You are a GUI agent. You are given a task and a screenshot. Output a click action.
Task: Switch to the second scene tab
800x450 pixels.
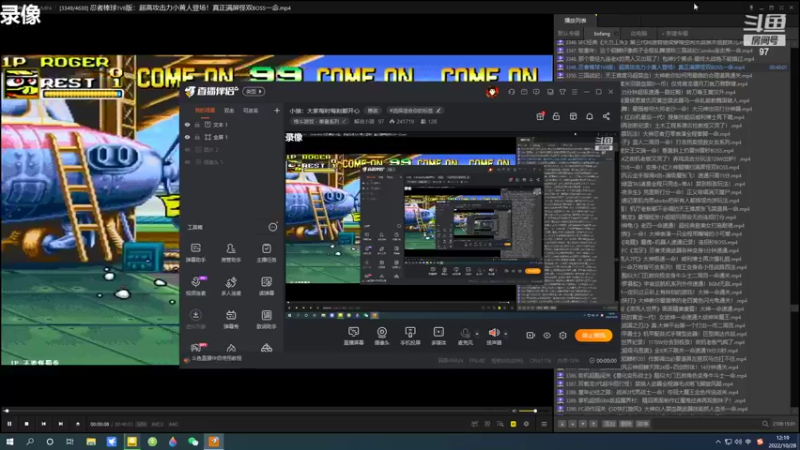click(229, 110)
